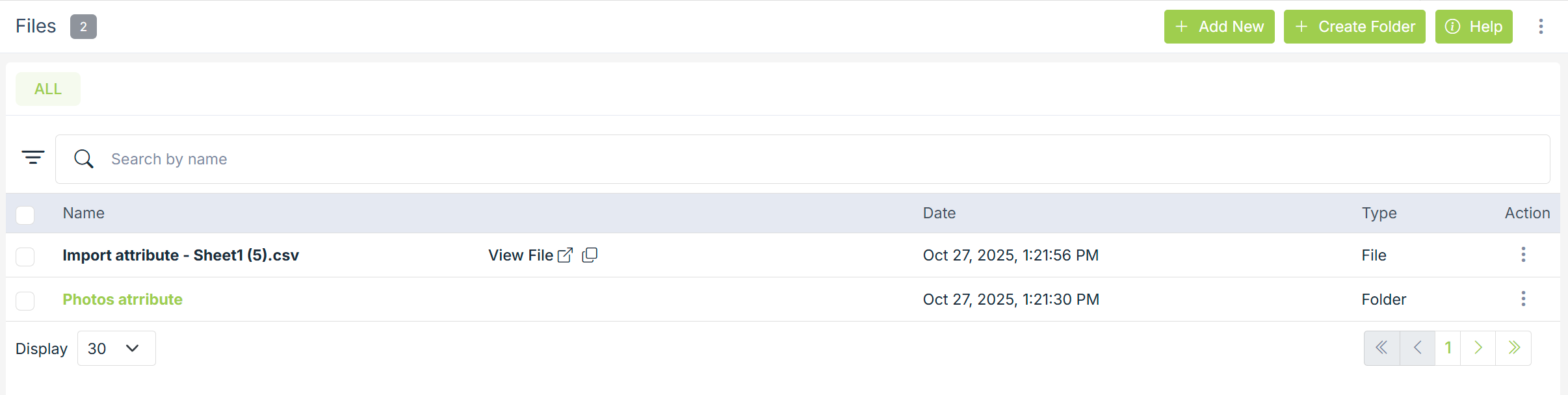Viewport: 1568px width, 395px height.
Task: Check the Import attribute CSV row checkbox
Action: point(25,257)
